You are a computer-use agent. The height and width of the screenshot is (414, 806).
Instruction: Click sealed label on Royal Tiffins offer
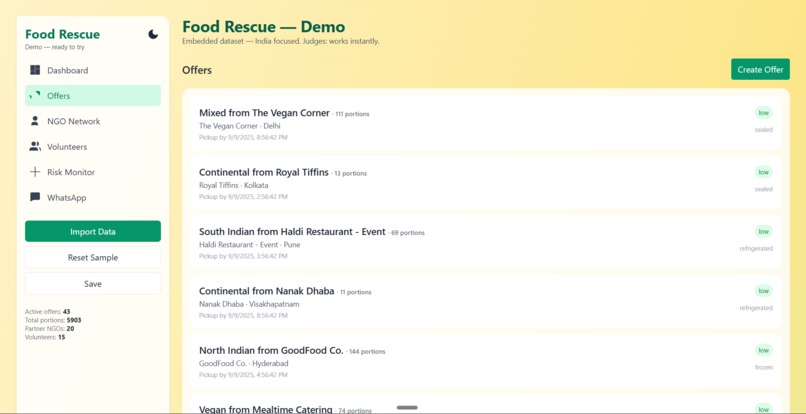click(x=763, y=189)
